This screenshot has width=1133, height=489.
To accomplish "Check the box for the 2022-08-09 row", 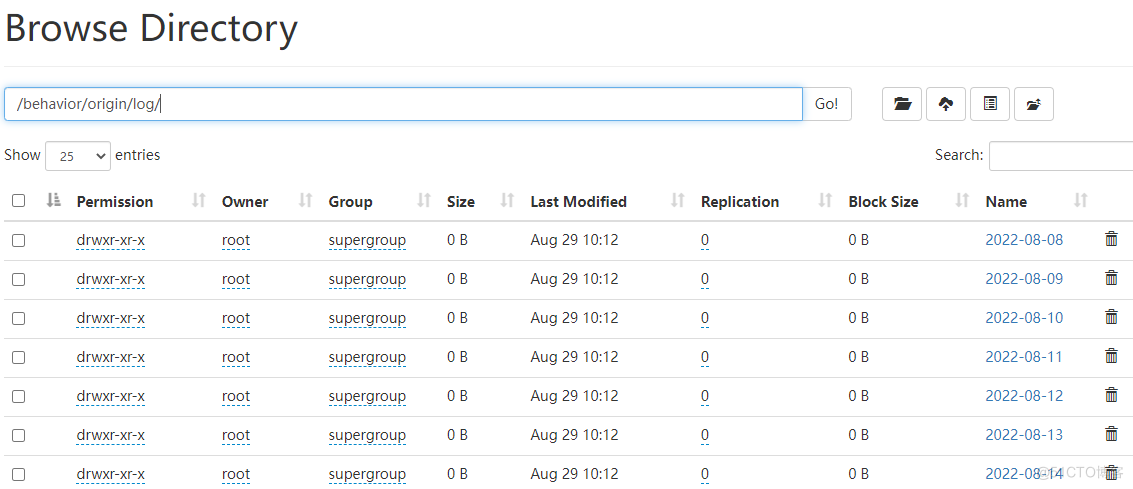I will pos(18,279).
